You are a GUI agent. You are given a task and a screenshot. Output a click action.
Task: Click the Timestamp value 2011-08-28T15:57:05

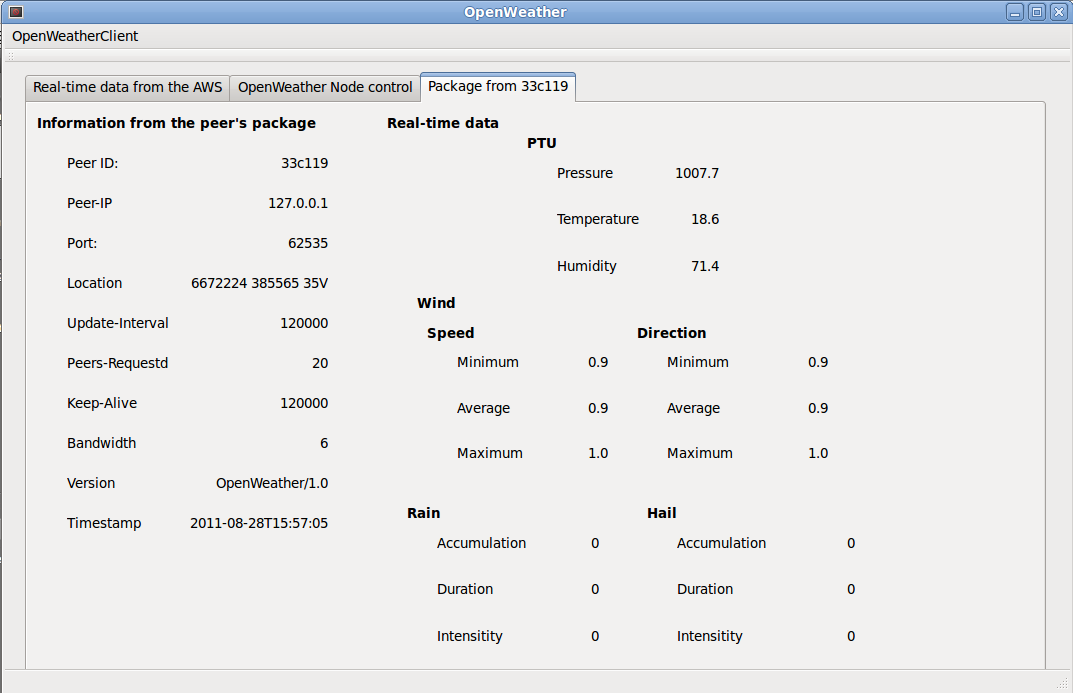[259, 523]
